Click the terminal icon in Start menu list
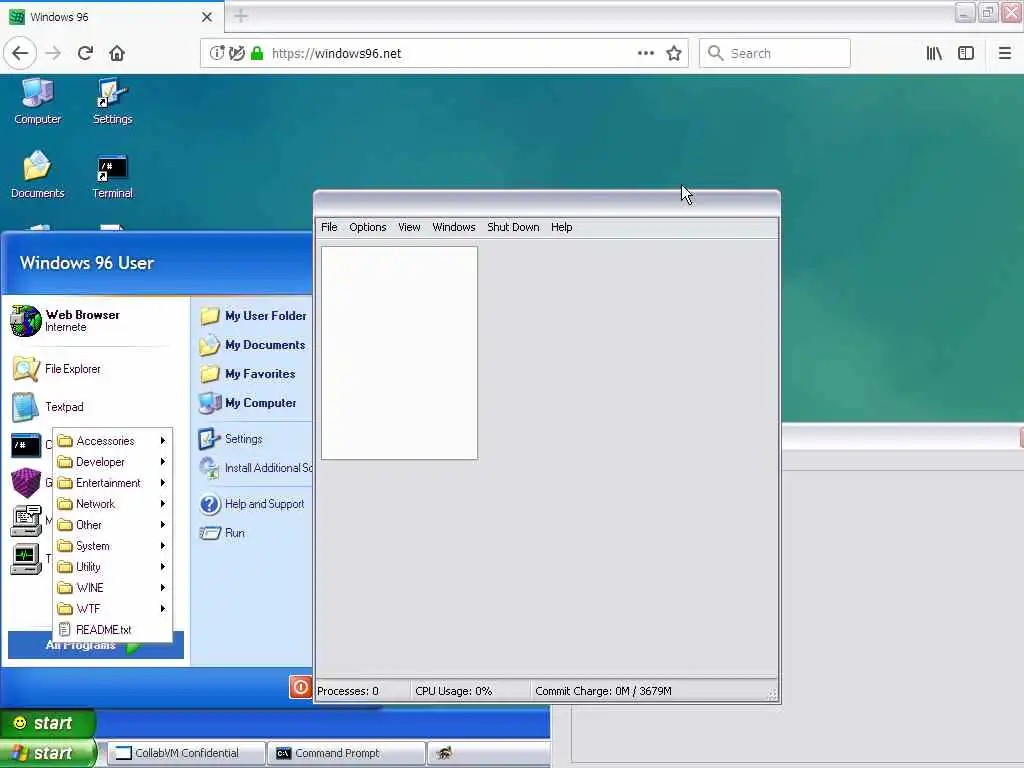The height and width of the screenshot is (768, 1024). [26, 445]
